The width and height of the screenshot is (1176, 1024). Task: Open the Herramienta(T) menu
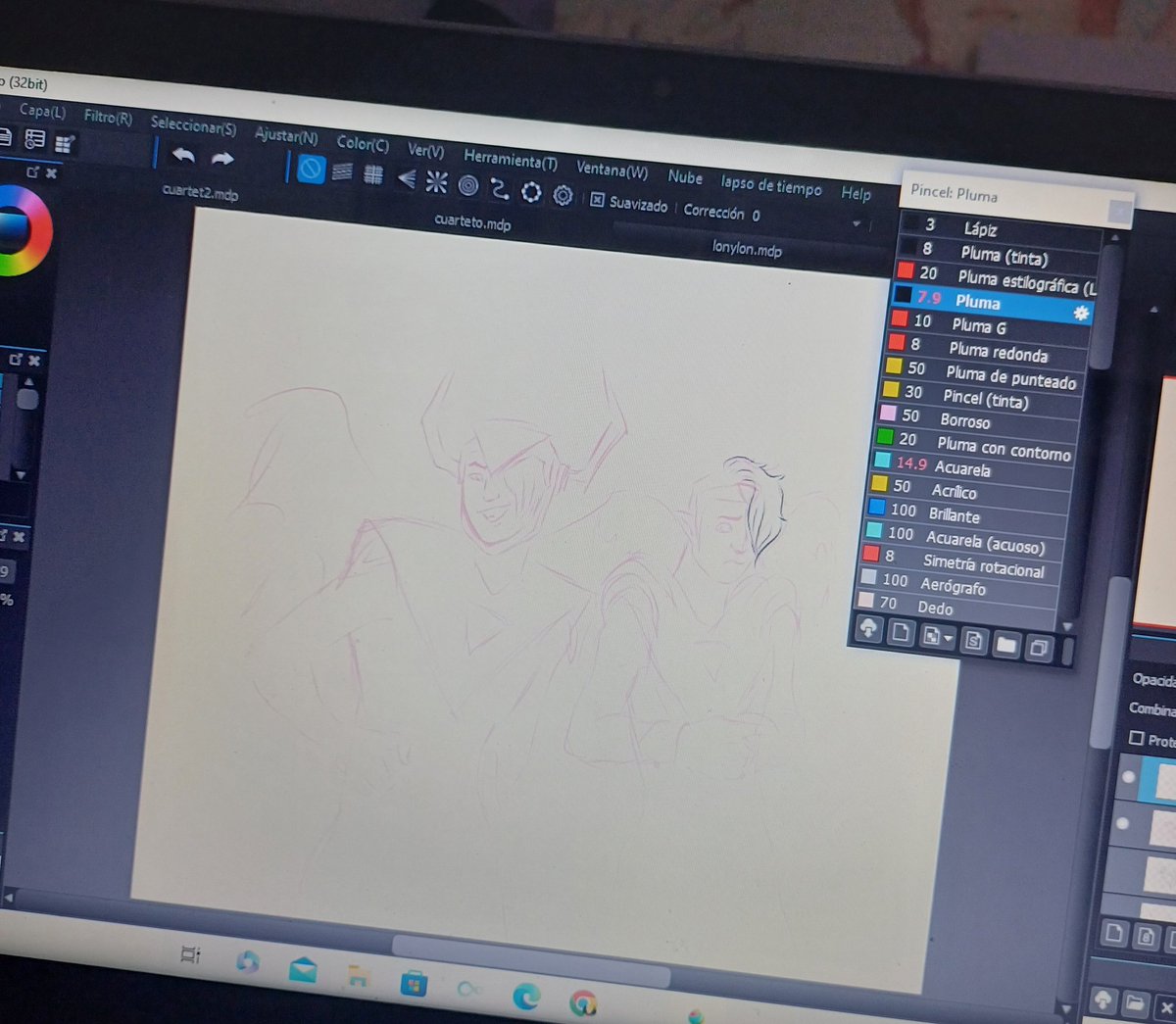coord(511,160)
